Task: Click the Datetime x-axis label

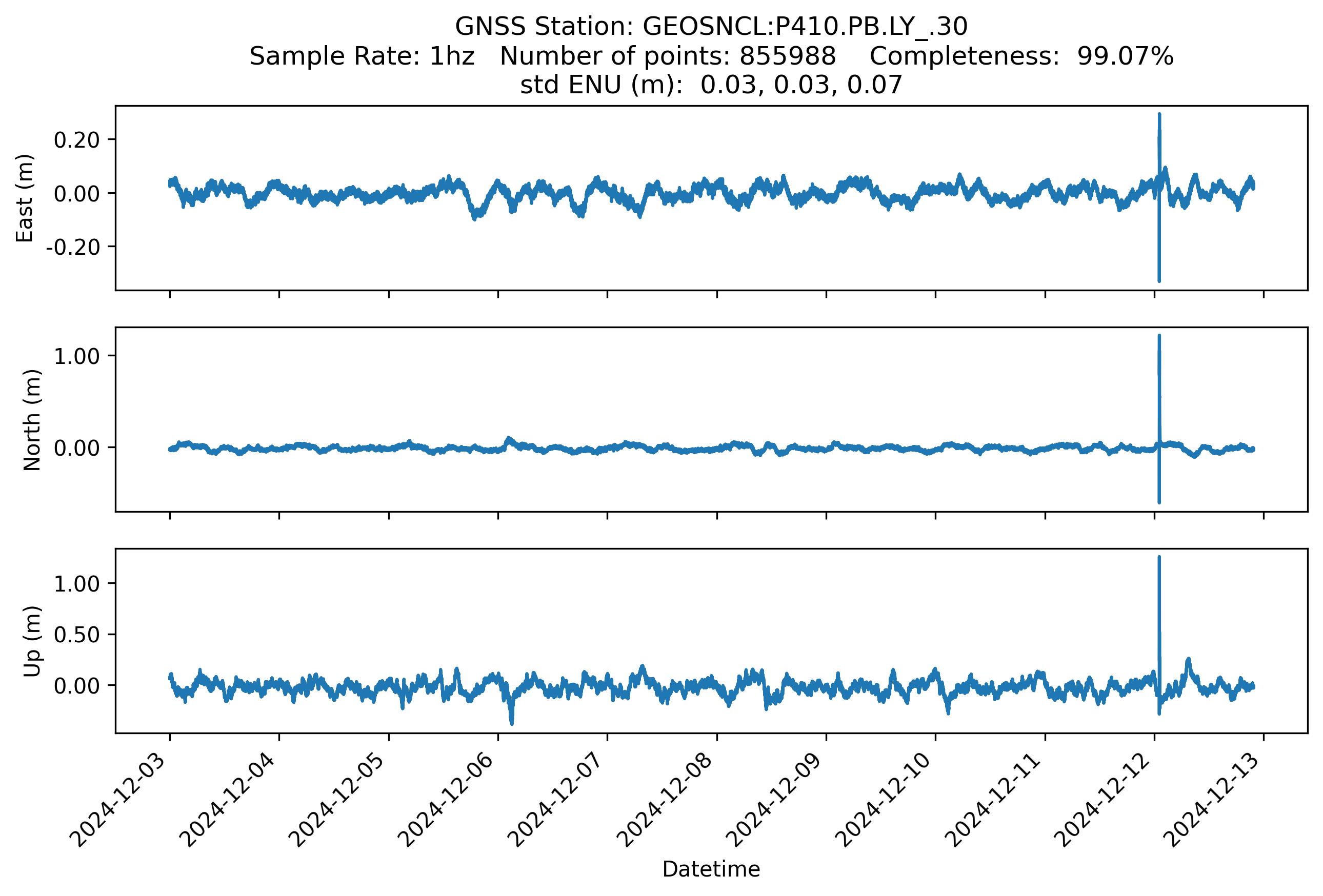Action: point(711,869)
